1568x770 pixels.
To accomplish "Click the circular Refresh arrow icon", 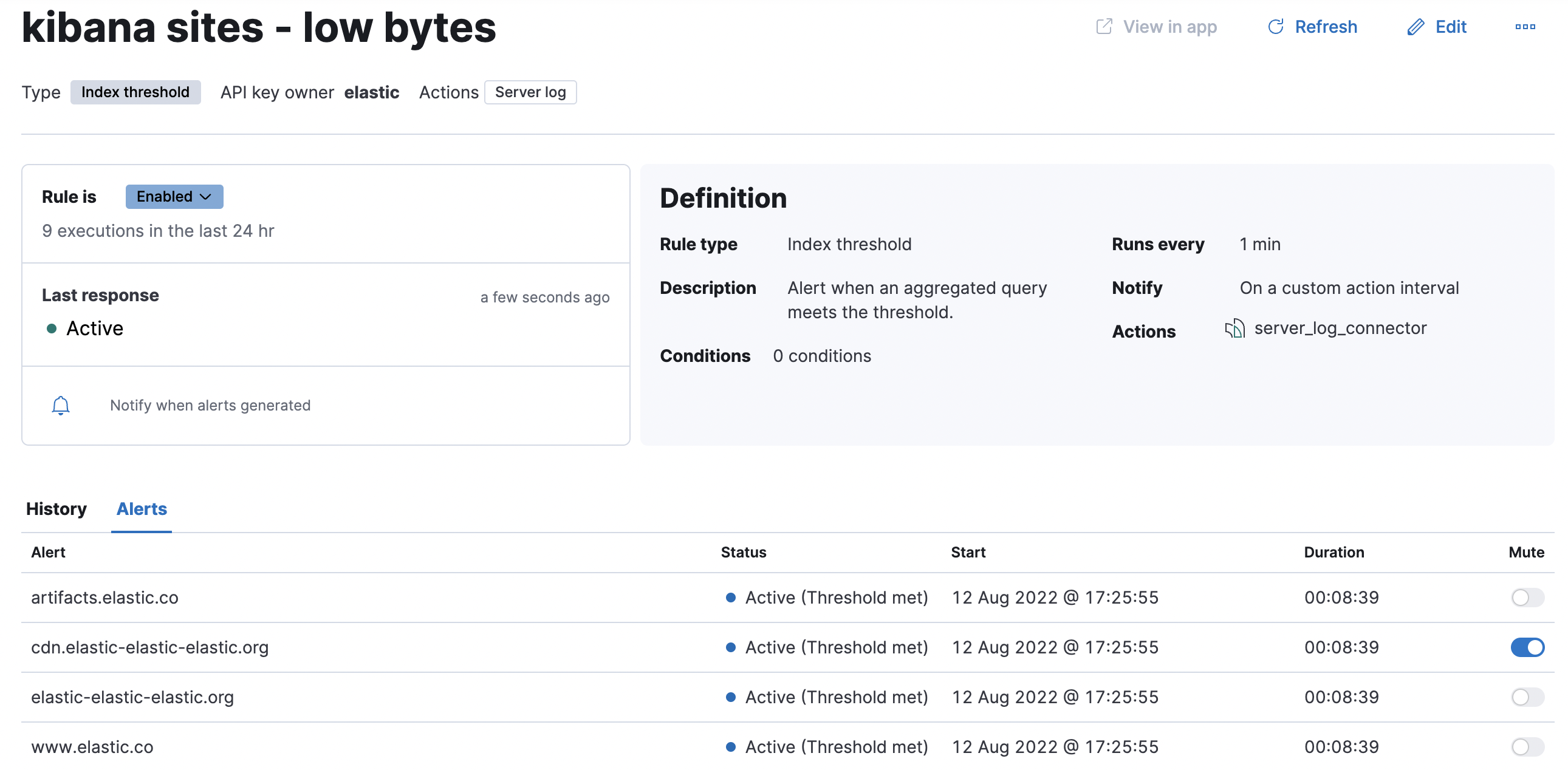I will 1275,27.
